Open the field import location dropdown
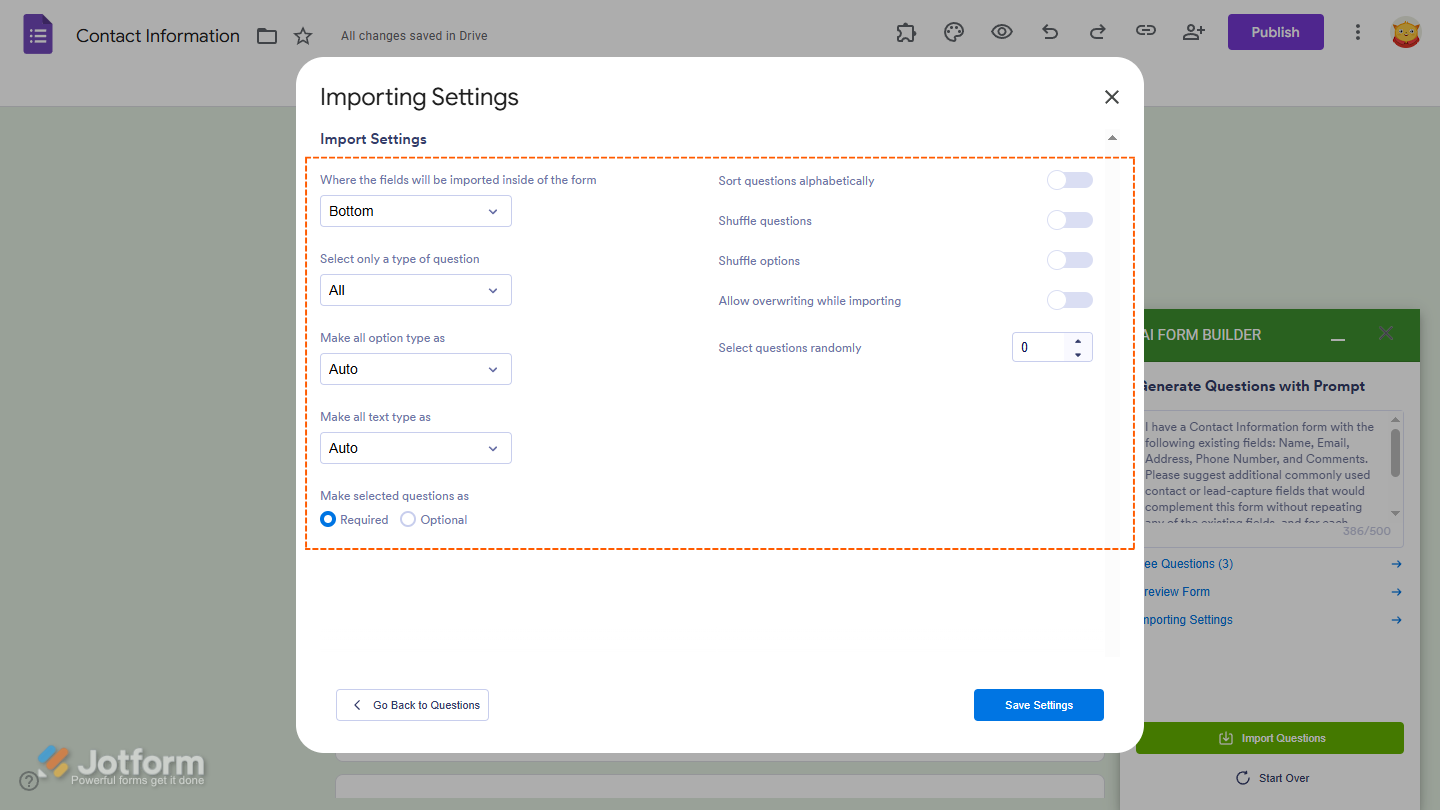The width and height of the screenshot is (1440, 810). (x=415, y=211)
